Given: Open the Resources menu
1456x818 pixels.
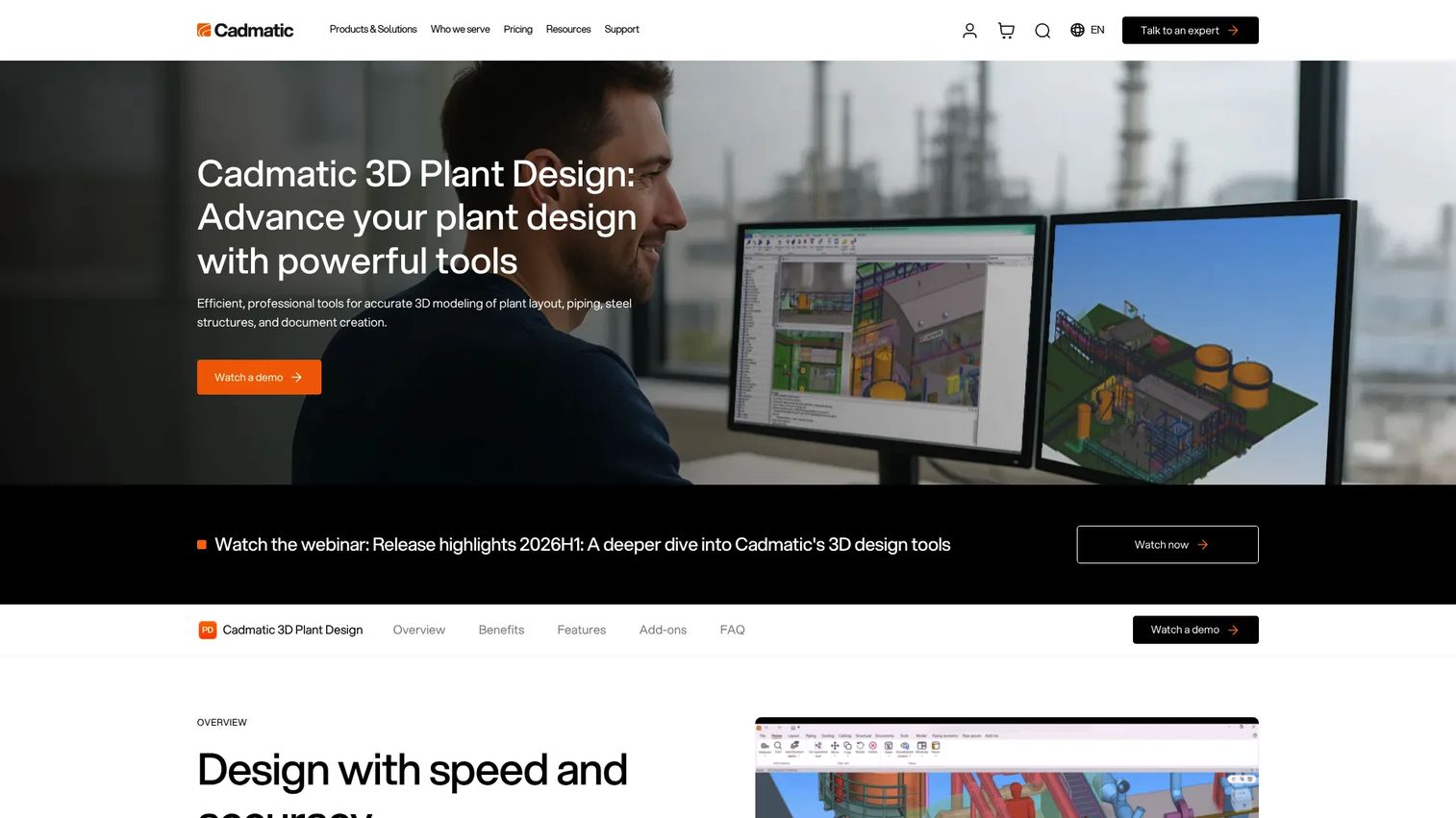Looking at the screenshot, I should pos(568,30).
